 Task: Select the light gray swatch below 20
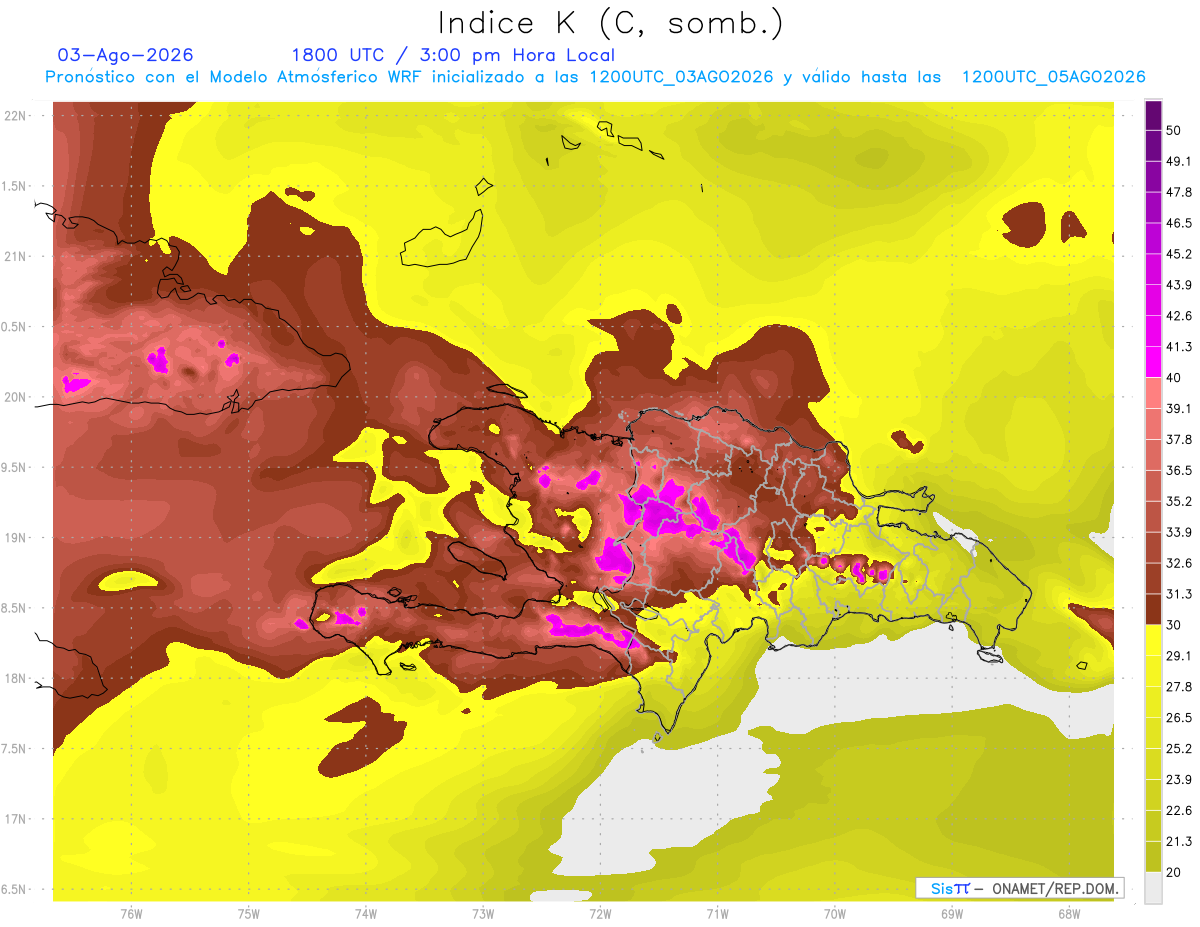click(x=1153, y=887)
